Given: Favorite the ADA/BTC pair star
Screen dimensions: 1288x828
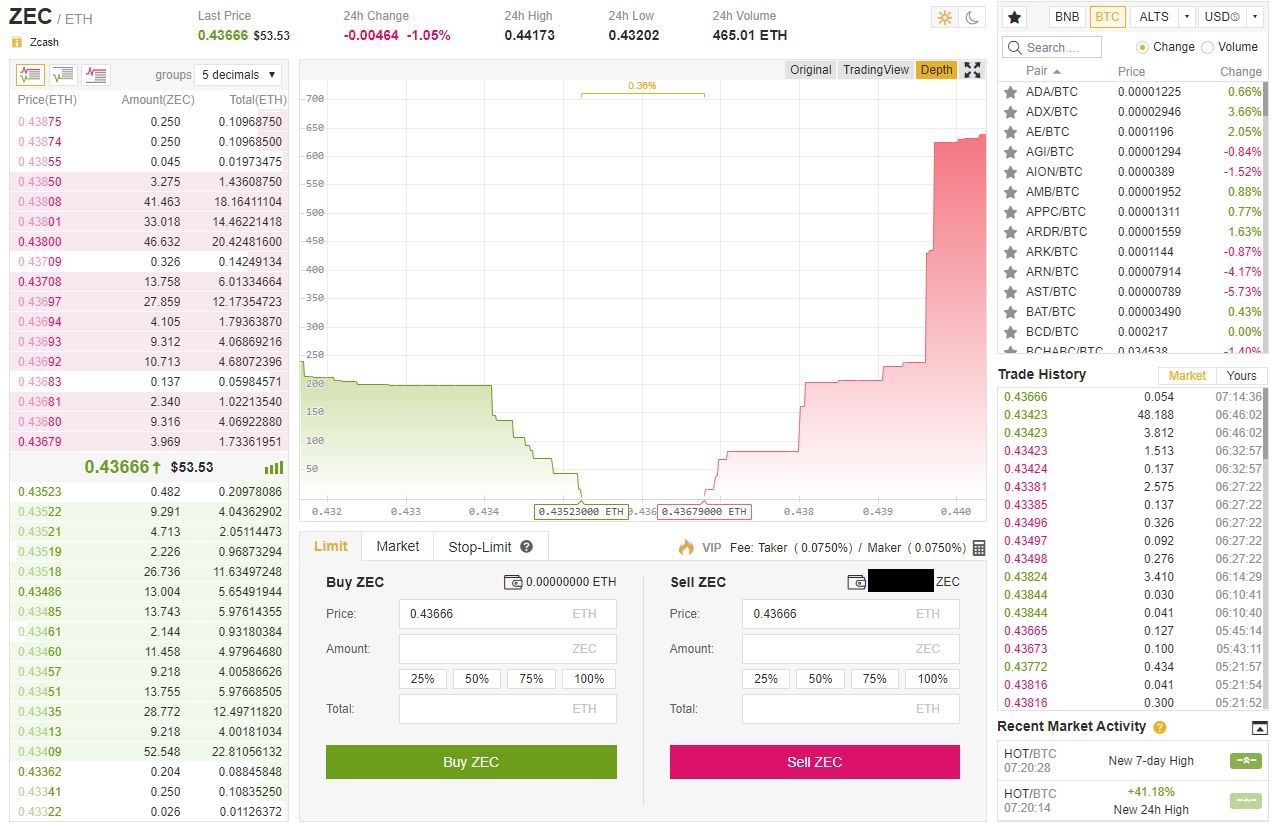Looking at the screenshot, I should (x=1010, y=92).
